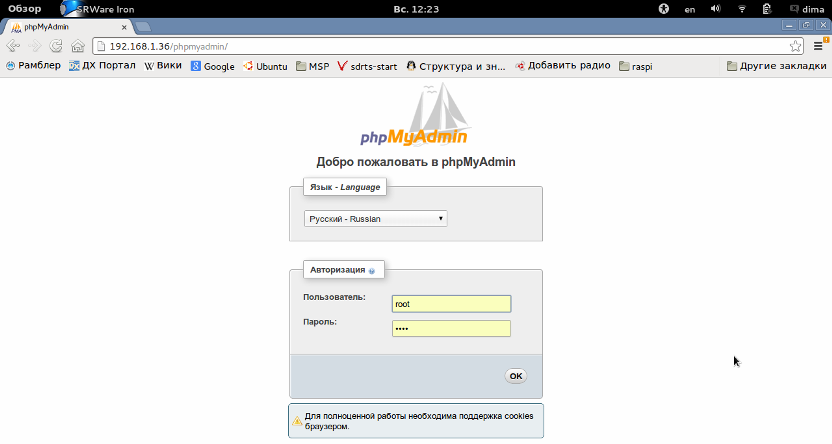Open the volume speaker icon
The width and height of the screenshot is (832, 444).
click(716, 8)
